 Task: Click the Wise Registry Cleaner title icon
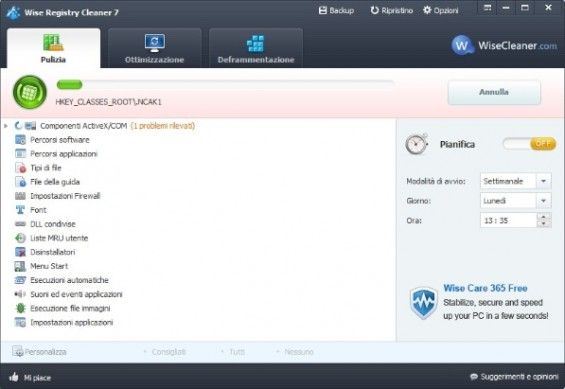tap(13, 12)
